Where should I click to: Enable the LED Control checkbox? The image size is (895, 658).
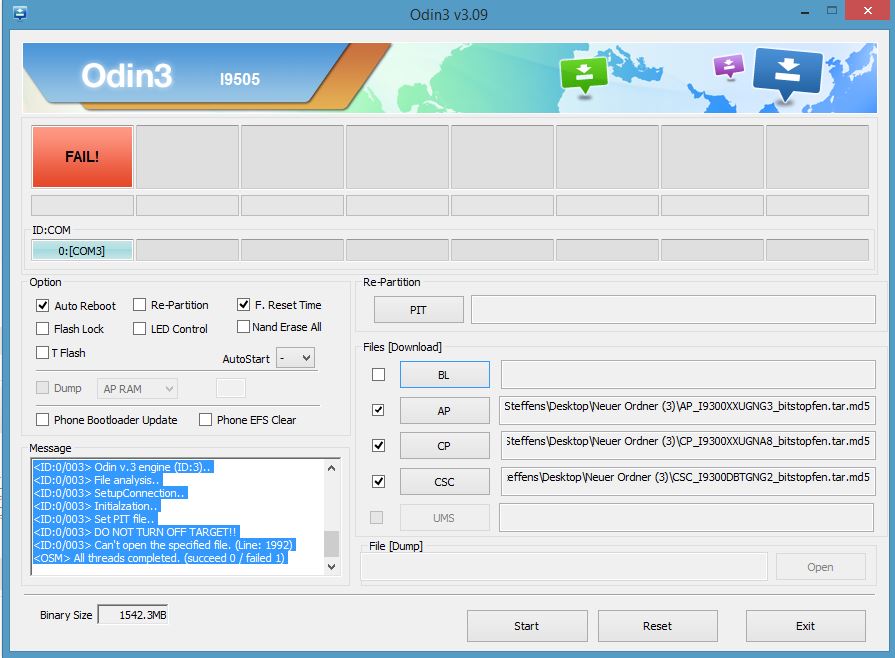click(139, 329)
